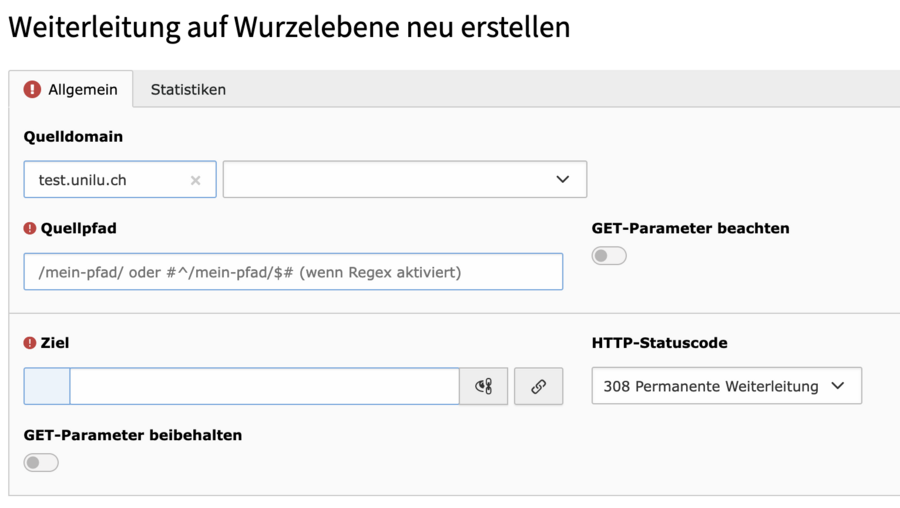Click the page heading Weiterleitung auf Wurzelebene
Viewport: 900px width, 508px height.
pos(289,27)
